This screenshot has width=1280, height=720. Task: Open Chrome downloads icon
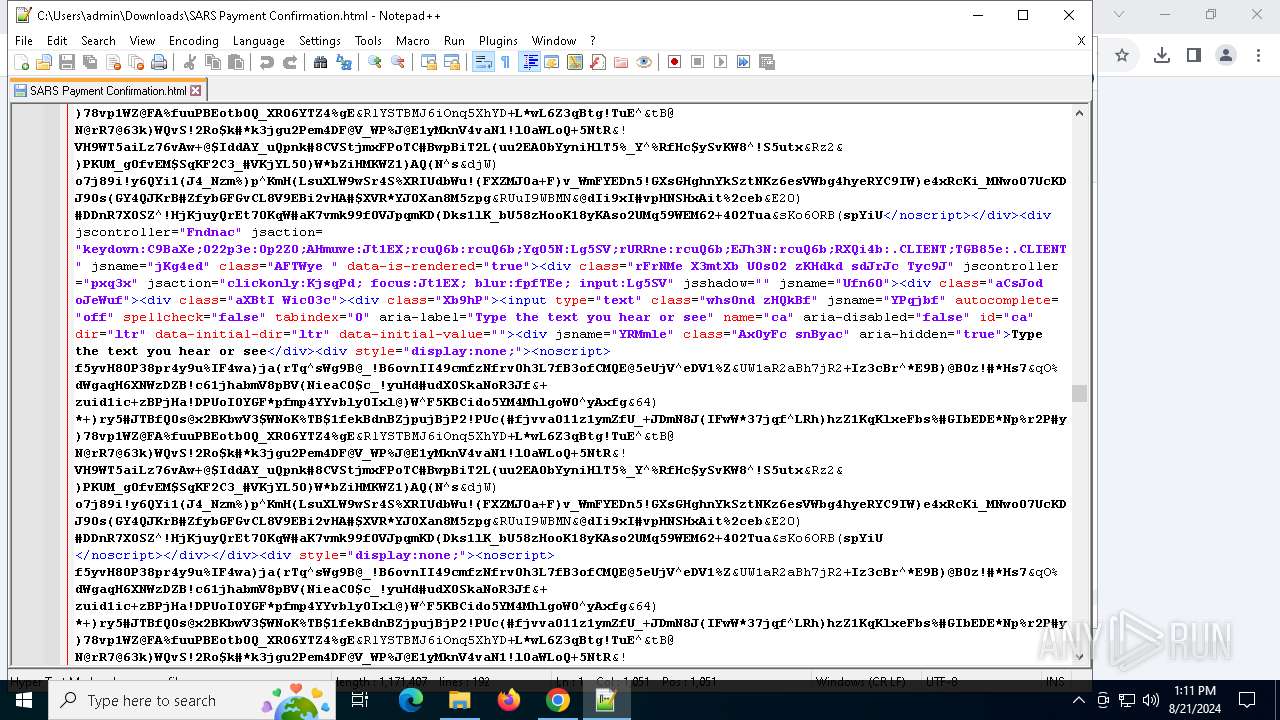(x=1162, y=55)
